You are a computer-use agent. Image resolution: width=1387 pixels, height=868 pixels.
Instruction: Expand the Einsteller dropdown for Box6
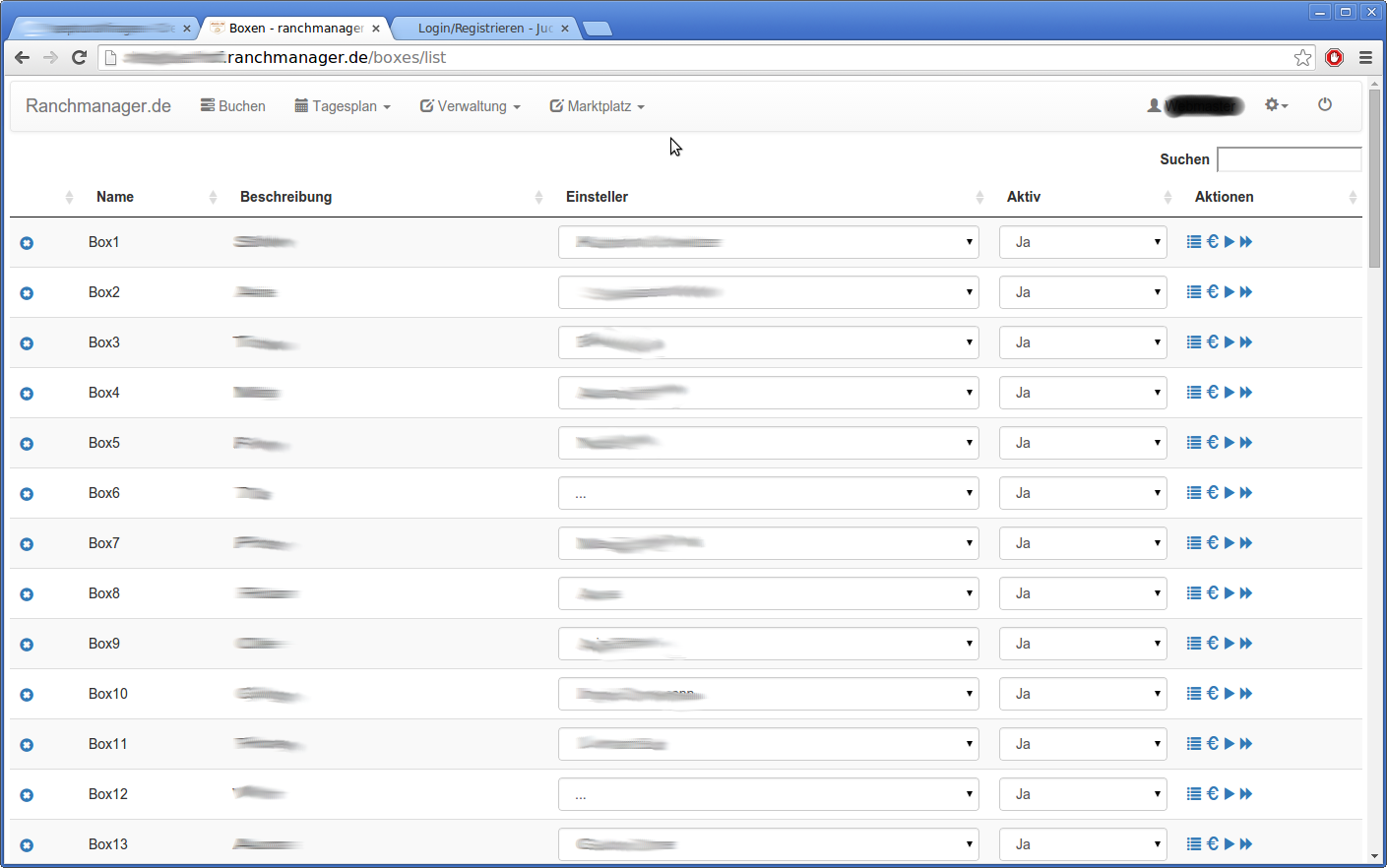[768, 493]
